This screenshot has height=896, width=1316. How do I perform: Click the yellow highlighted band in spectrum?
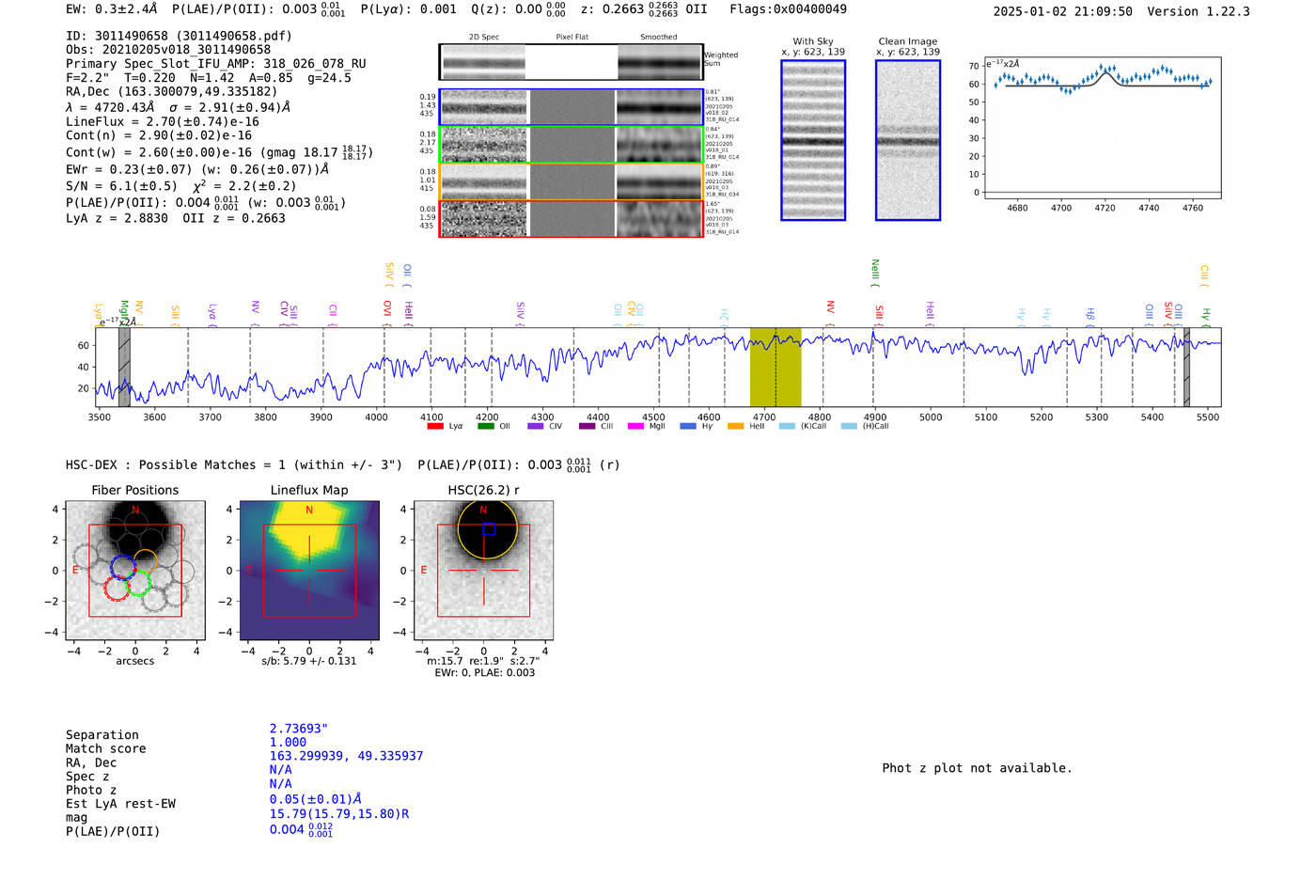click(775, 367)
